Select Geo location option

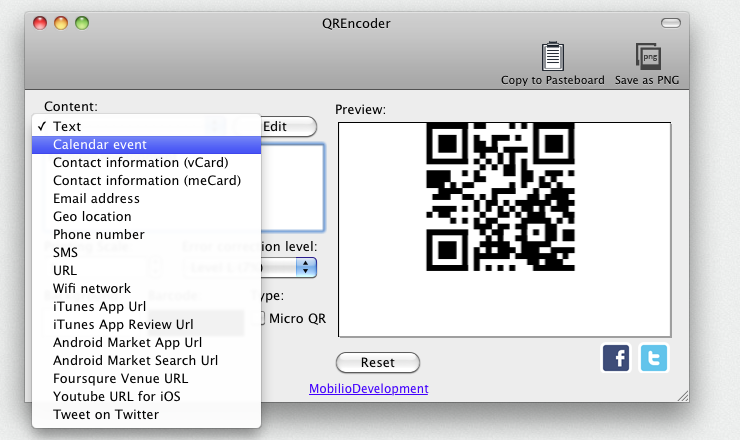146,216
